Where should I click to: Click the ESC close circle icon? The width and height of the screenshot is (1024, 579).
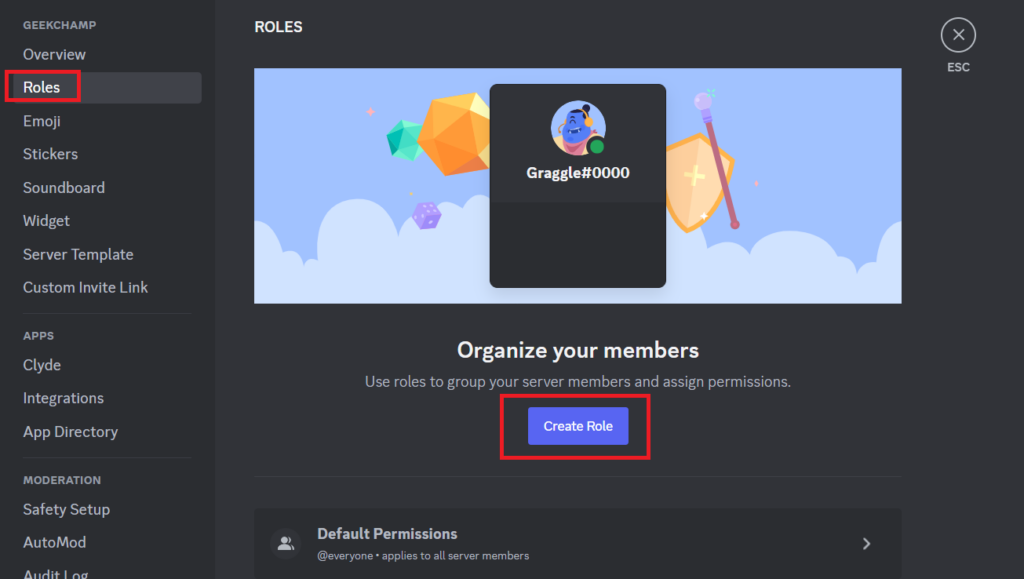pos(958,35)
